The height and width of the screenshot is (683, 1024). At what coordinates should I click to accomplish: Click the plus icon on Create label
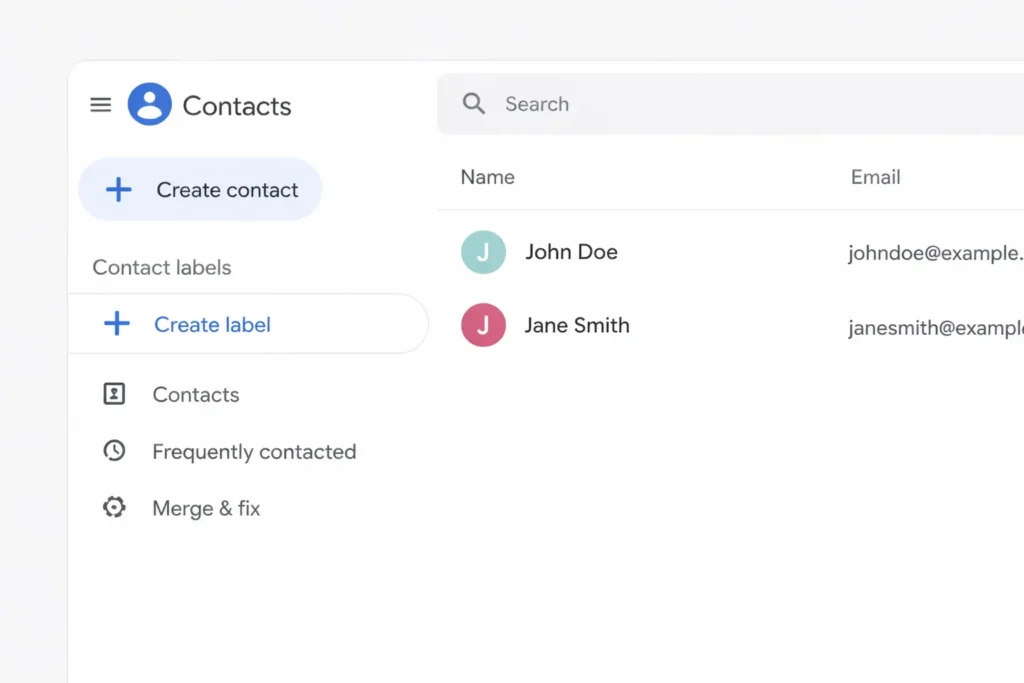(117, 324)
